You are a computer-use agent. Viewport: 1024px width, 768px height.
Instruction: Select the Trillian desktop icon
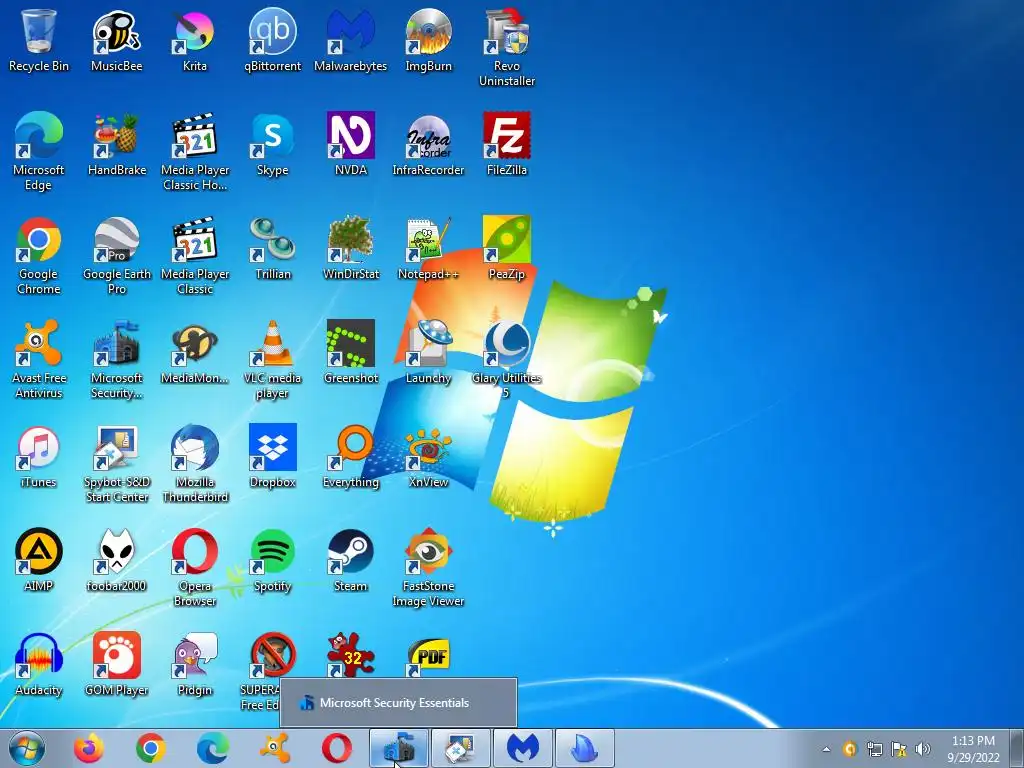272,248
